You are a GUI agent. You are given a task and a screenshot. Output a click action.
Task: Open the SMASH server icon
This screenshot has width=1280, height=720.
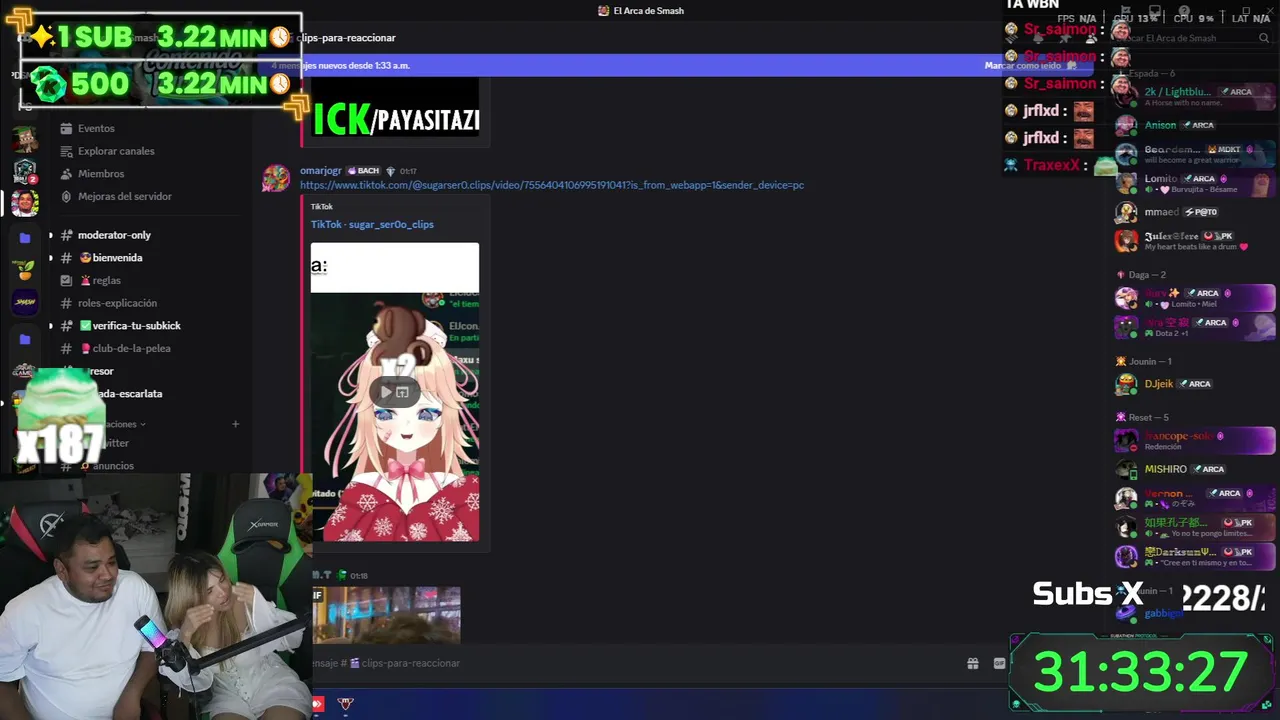(24, 302)
